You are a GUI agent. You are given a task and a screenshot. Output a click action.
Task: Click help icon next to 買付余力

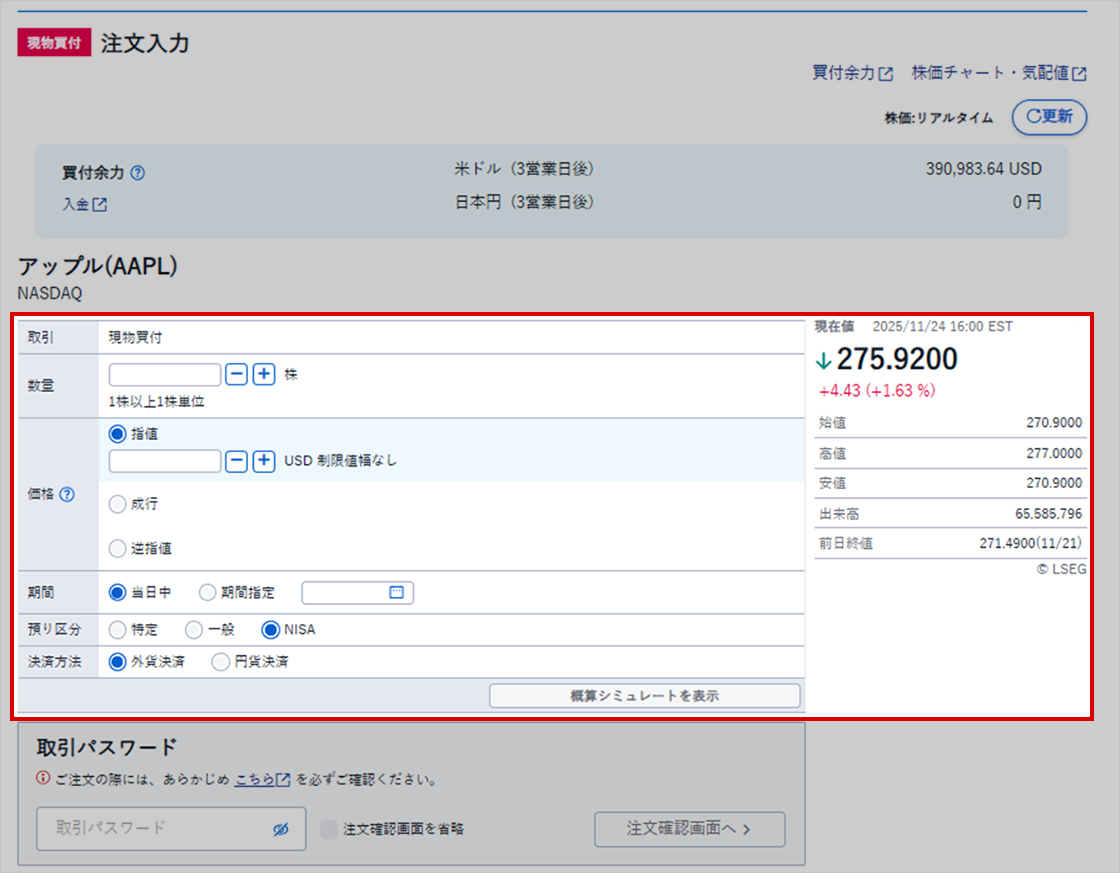(x=138, y=173)
